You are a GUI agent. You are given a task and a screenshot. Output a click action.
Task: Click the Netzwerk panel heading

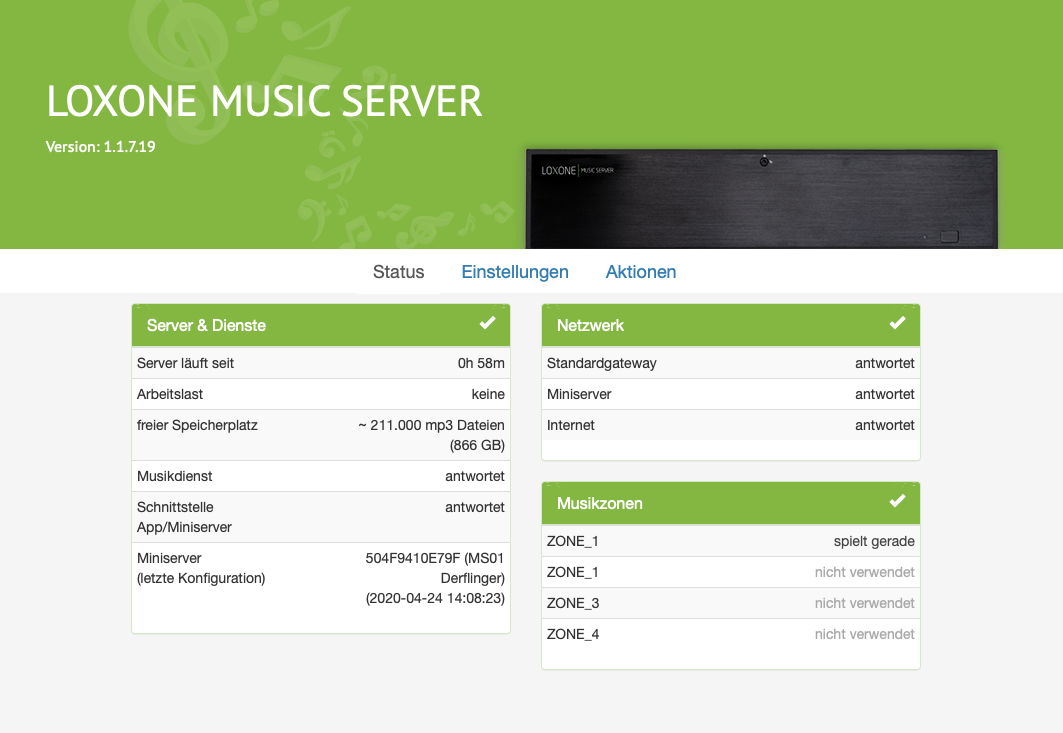[590, 325]
